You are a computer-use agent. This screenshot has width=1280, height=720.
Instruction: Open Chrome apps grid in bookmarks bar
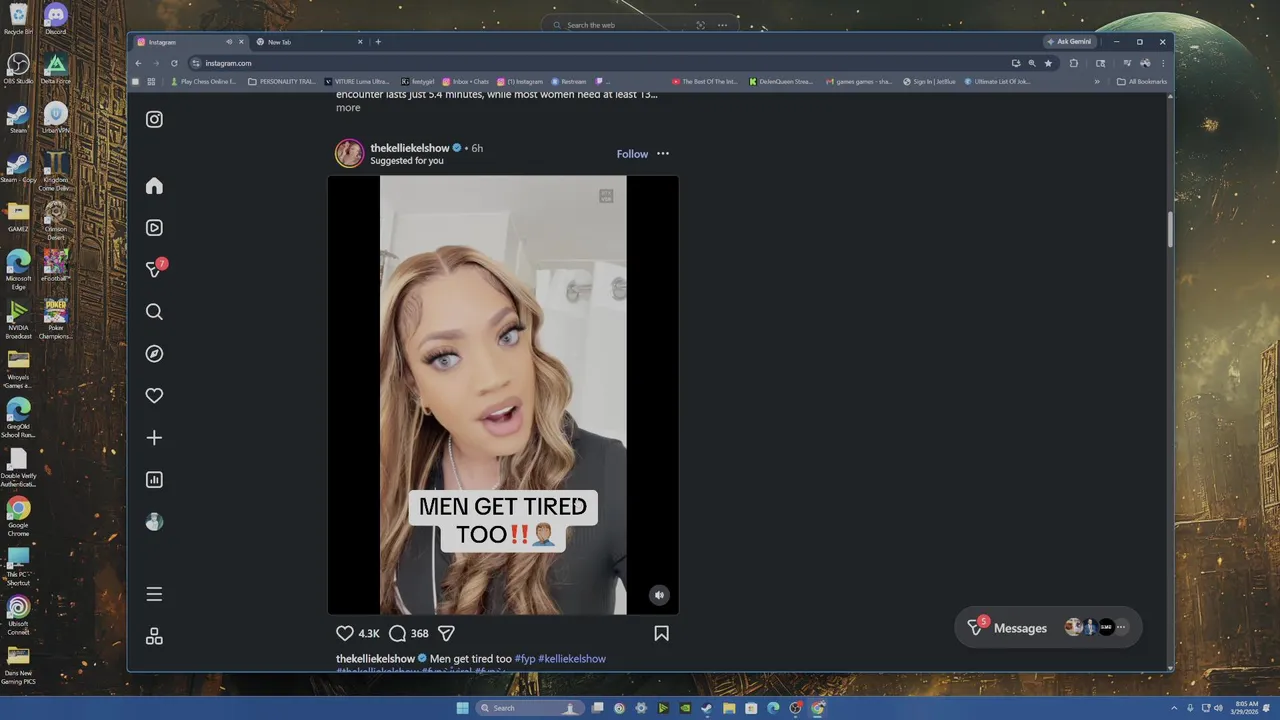click(x=151, y=82)
